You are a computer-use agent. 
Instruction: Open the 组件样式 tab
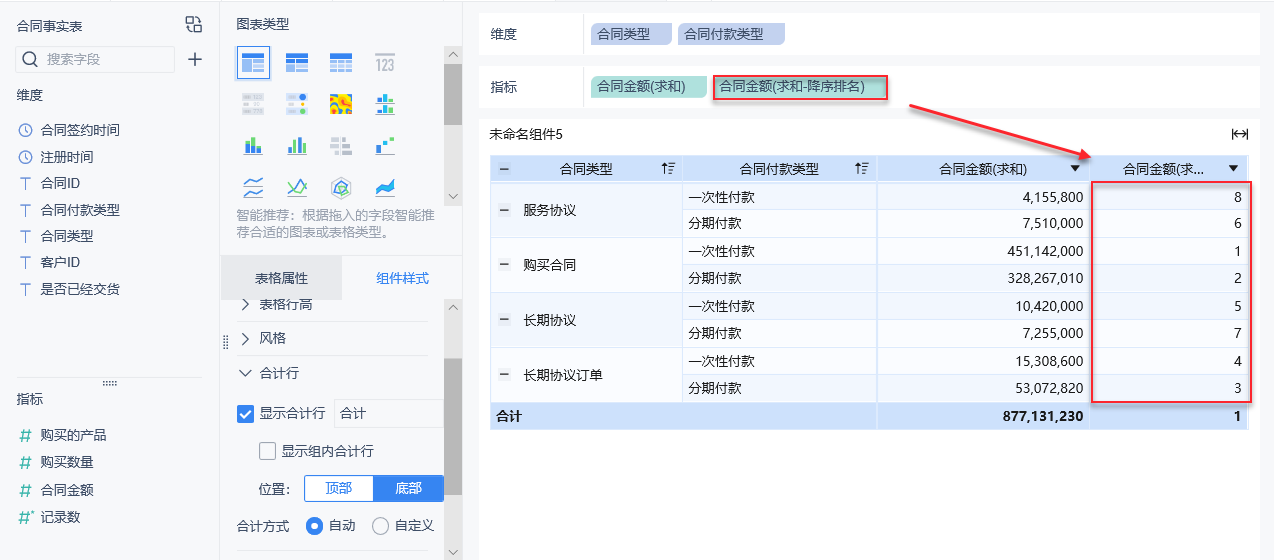402,278
